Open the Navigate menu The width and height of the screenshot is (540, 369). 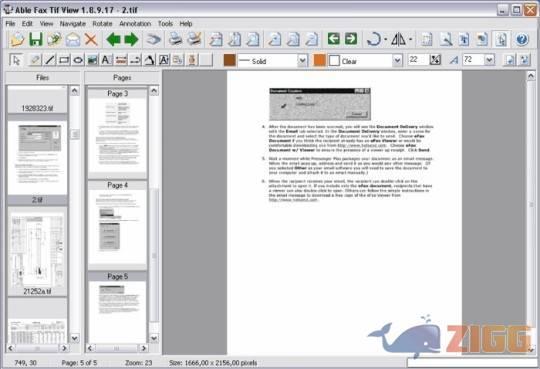point(73,24)
